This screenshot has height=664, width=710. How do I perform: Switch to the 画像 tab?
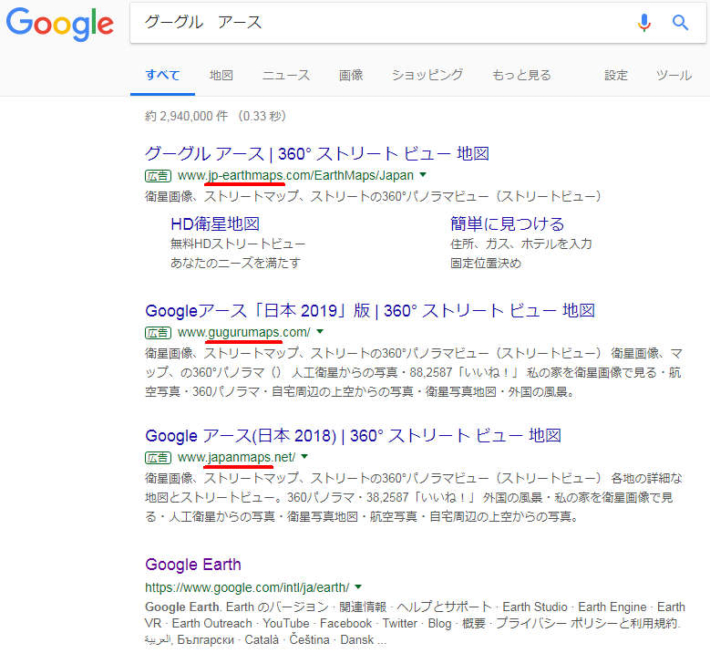pyautogui.click(x=351, y=75)
